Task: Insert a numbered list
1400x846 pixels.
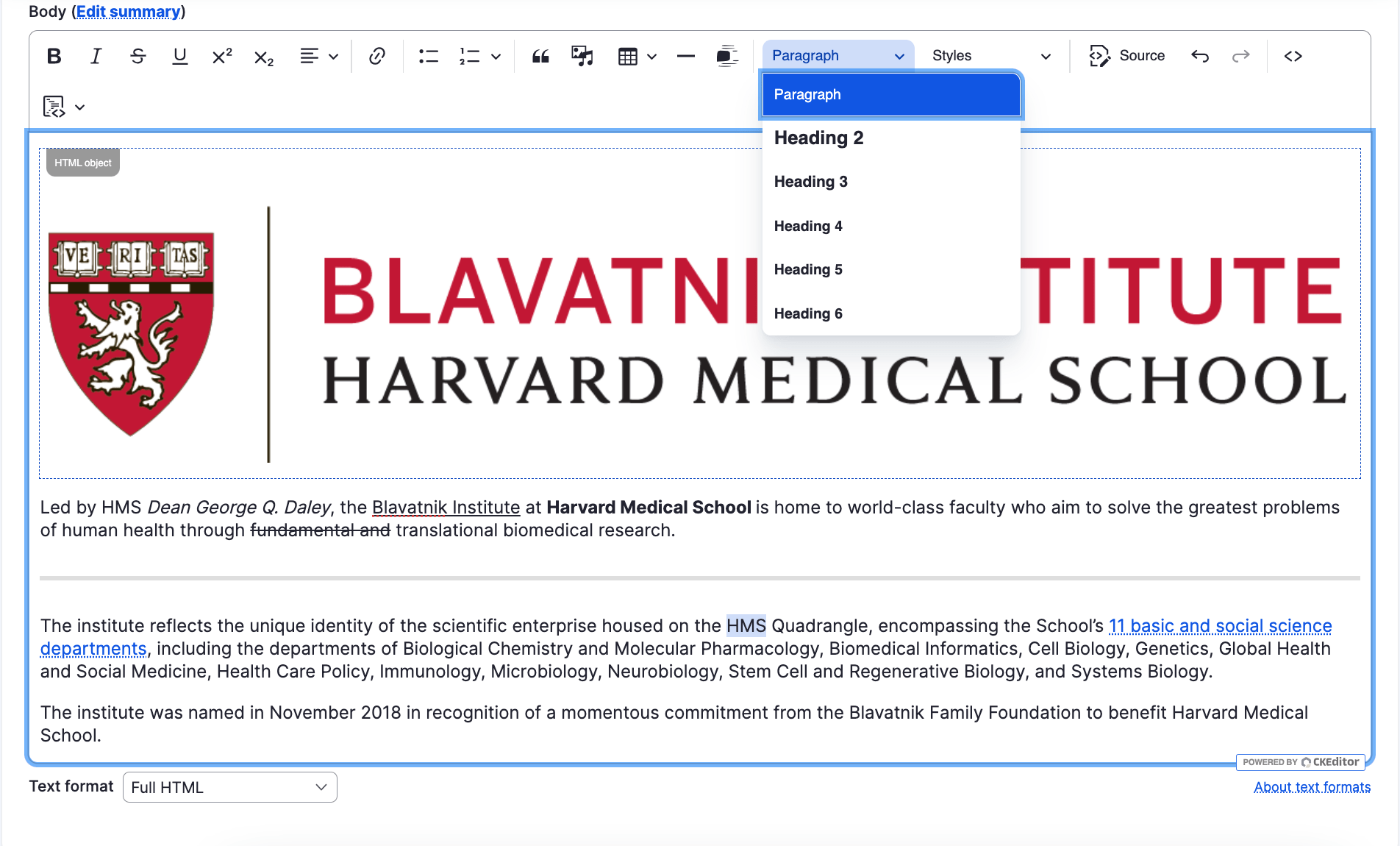Action: coord(469,56)
